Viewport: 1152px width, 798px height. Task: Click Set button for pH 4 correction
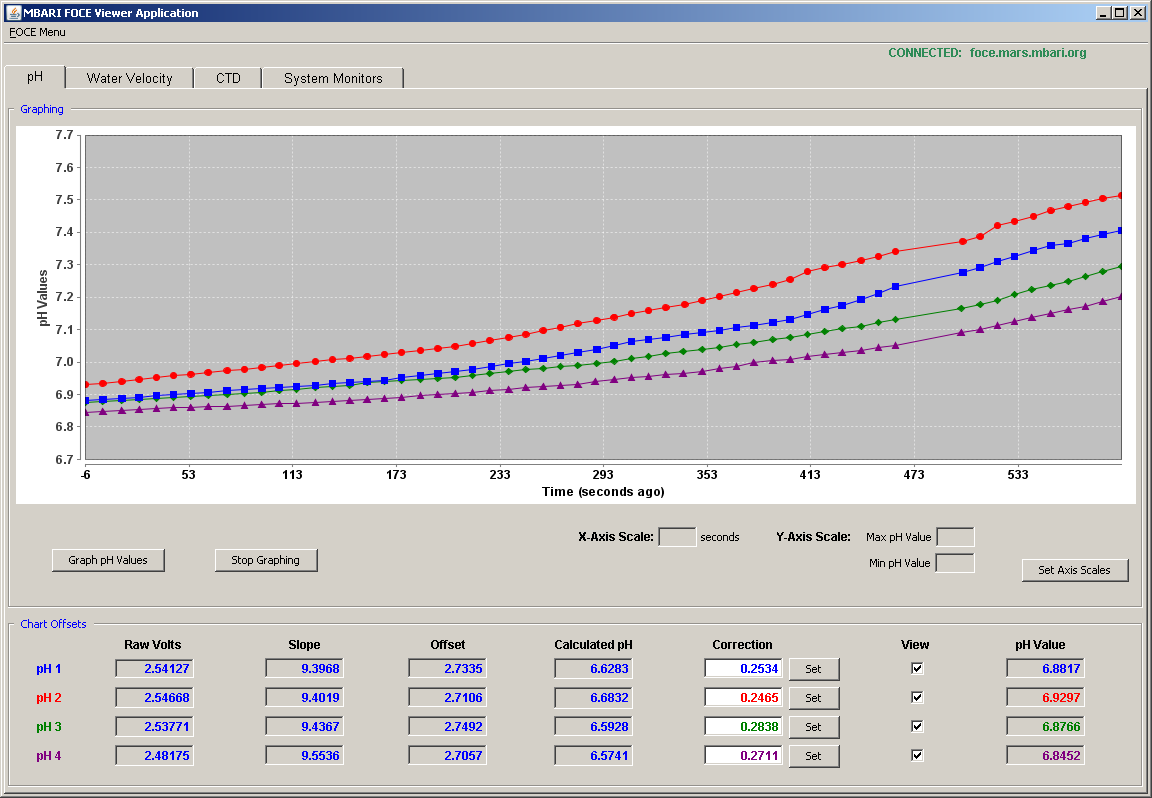point(813,756)
